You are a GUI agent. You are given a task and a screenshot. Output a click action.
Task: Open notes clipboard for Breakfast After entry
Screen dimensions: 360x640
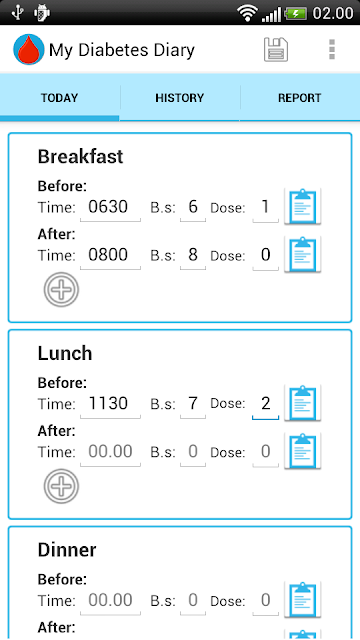(x=302, y=254)
